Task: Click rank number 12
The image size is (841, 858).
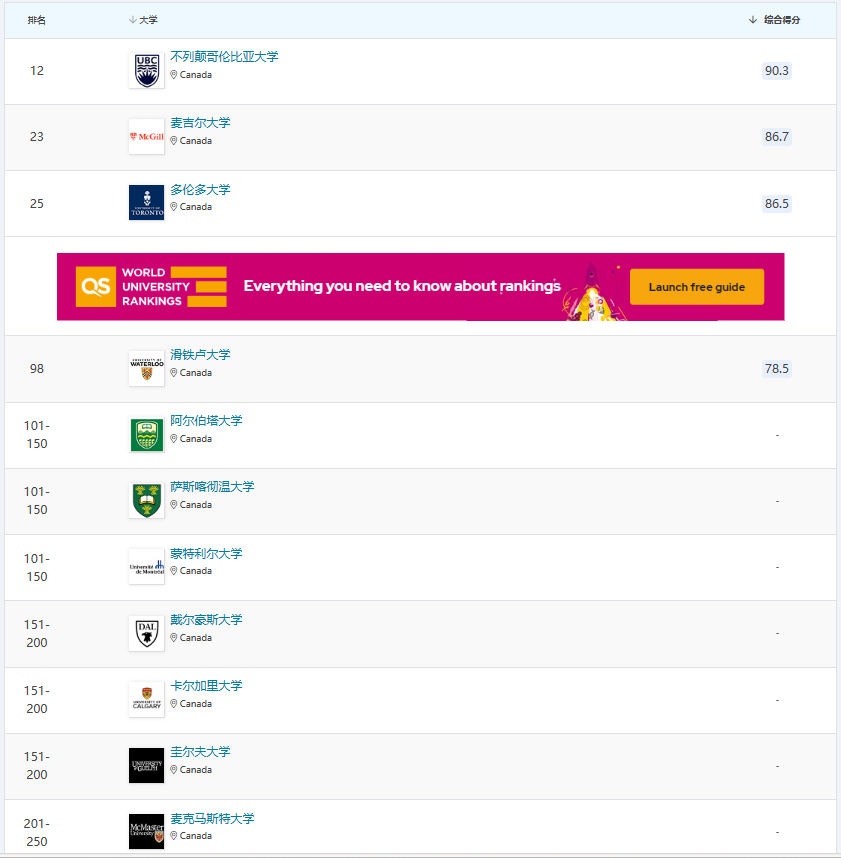Action: point(37,71)
